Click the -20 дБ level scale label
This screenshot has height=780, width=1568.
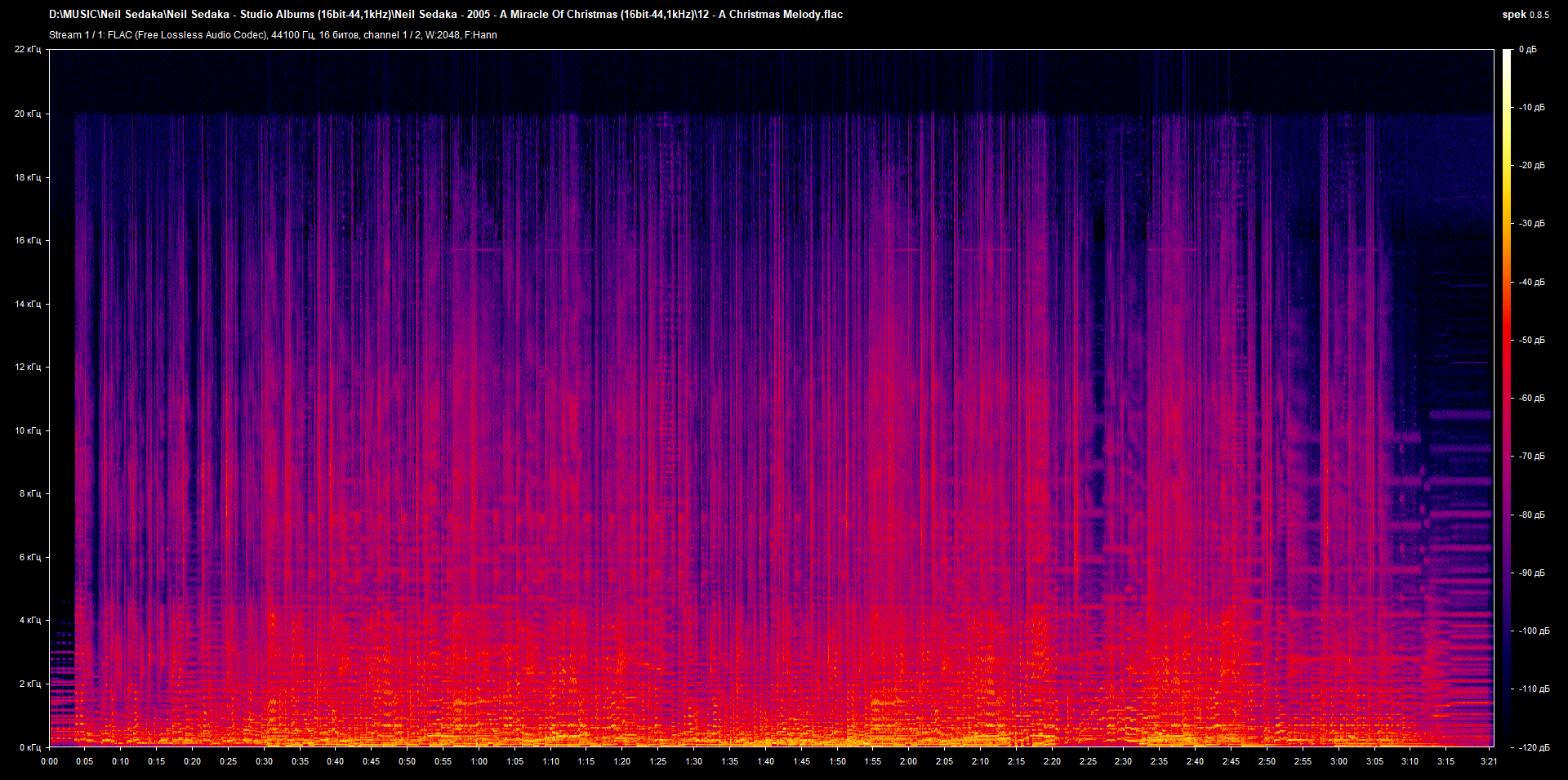pos(1530,165)
